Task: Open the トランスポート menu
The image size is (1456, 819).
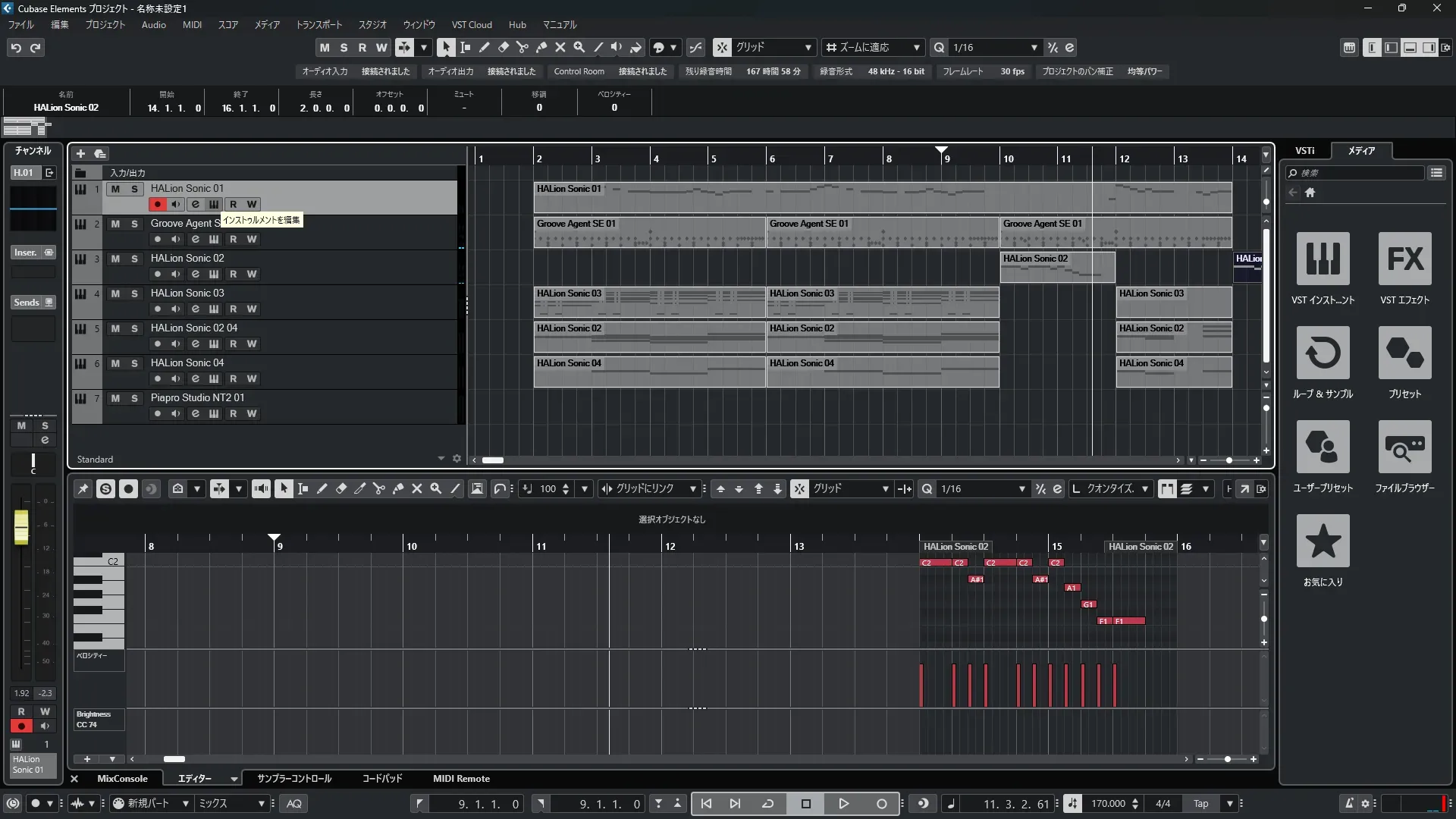Action: (x=318, y=24)
